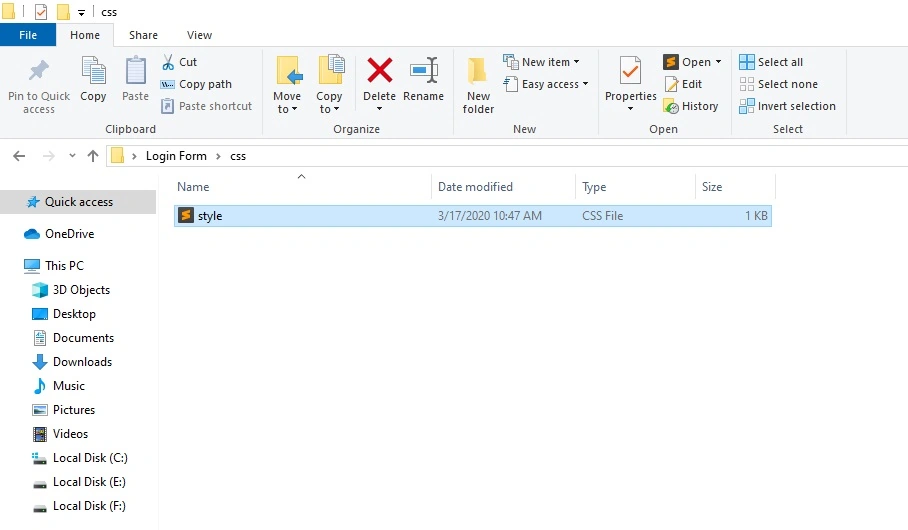Viewport: 908px width, 530px height.
Task: Create a New folder
Action: point(478,85)
